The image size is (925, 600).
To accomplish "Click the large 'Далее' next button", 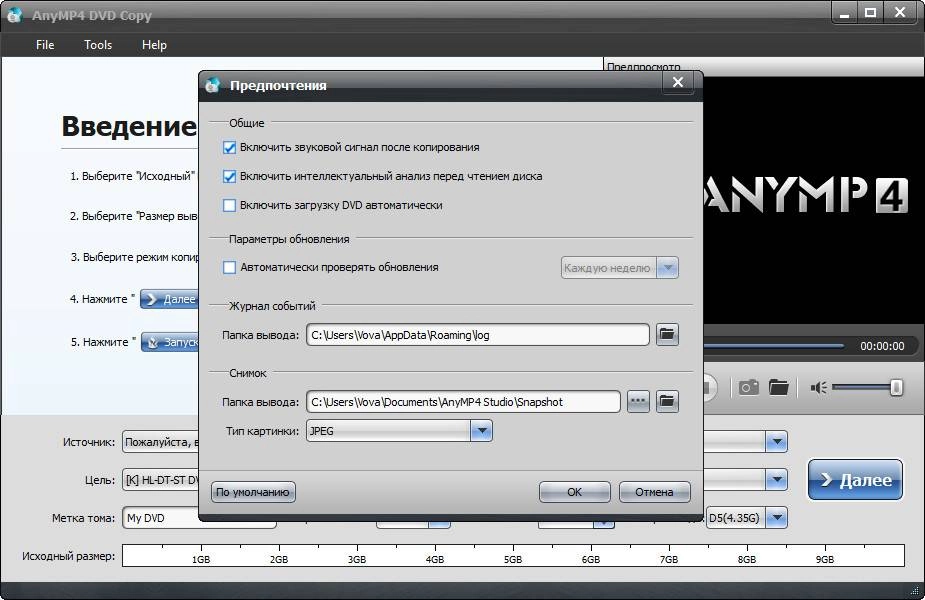I will tap(855, 480).
